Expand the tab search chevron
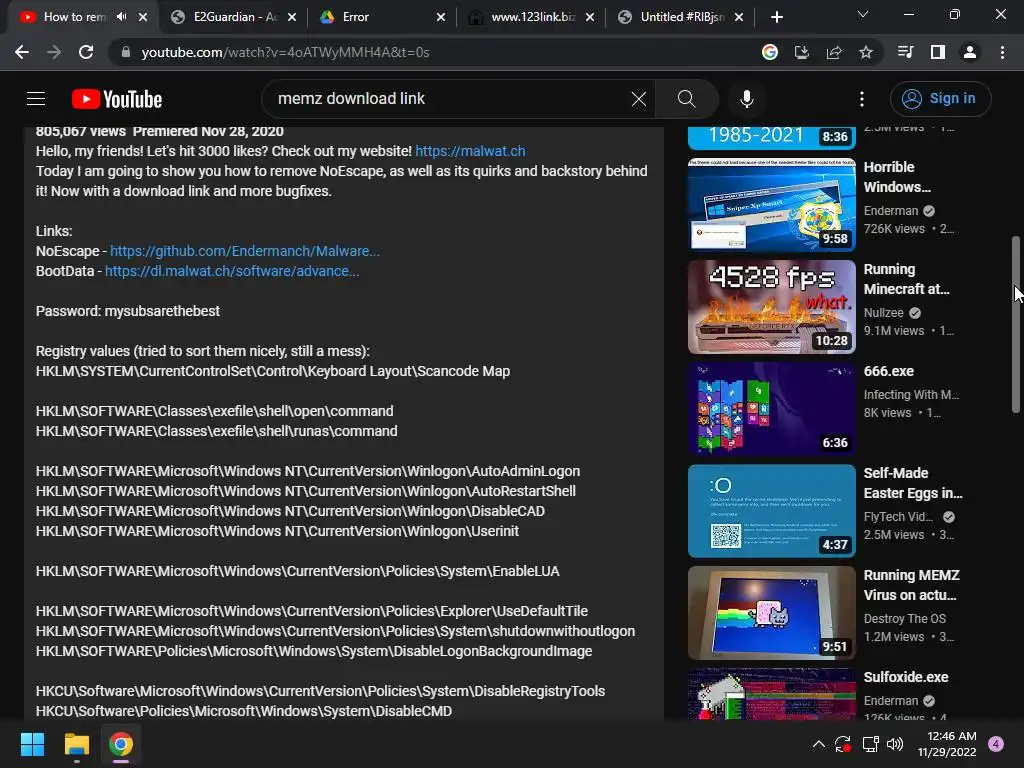 [x=863, y=14]
